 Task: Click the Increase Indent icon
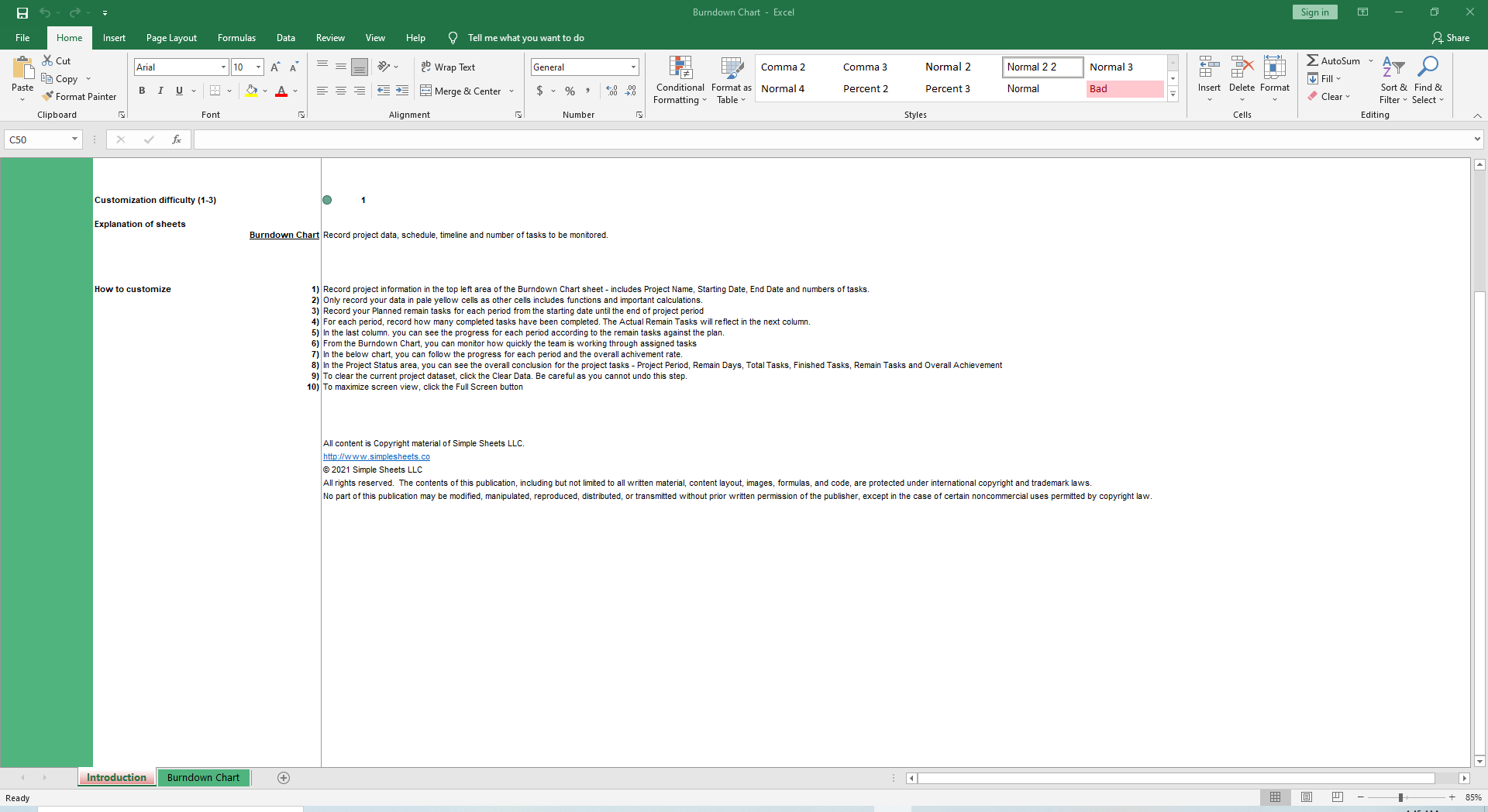402,91
